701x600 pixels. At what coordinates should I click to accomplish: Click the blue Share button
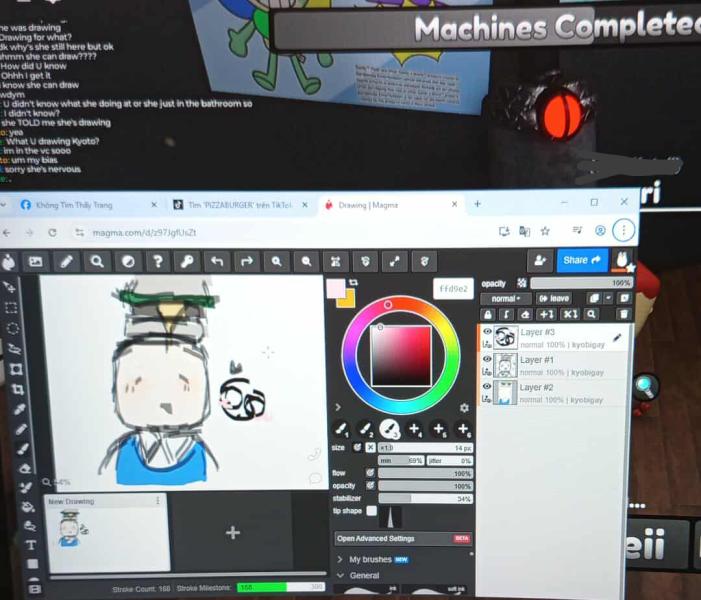(x=581, y=260)
